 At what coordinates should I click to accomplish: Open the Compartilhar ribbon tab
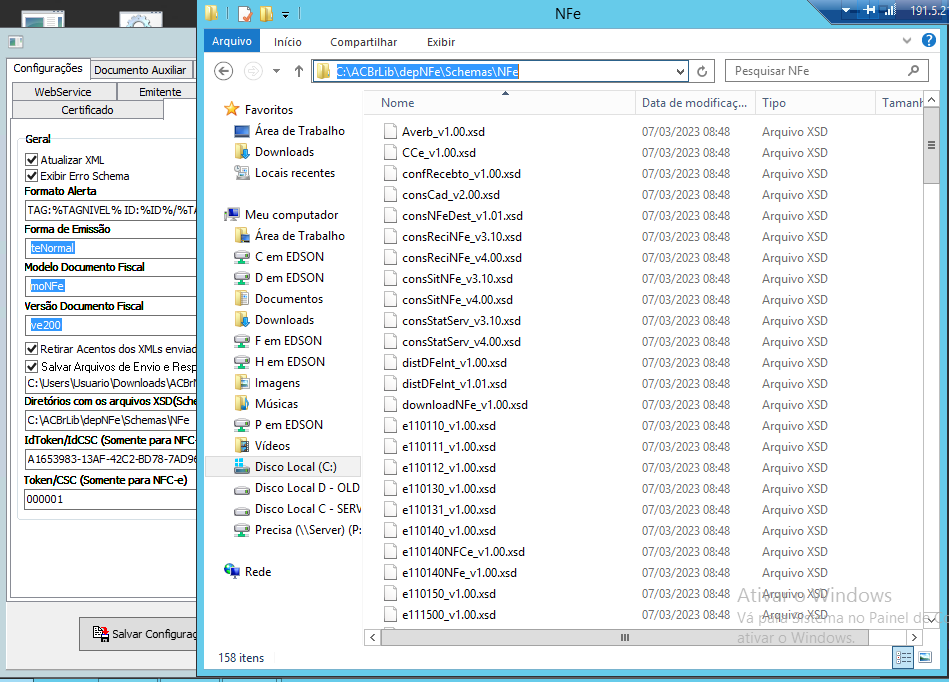[x=364, y=42]
